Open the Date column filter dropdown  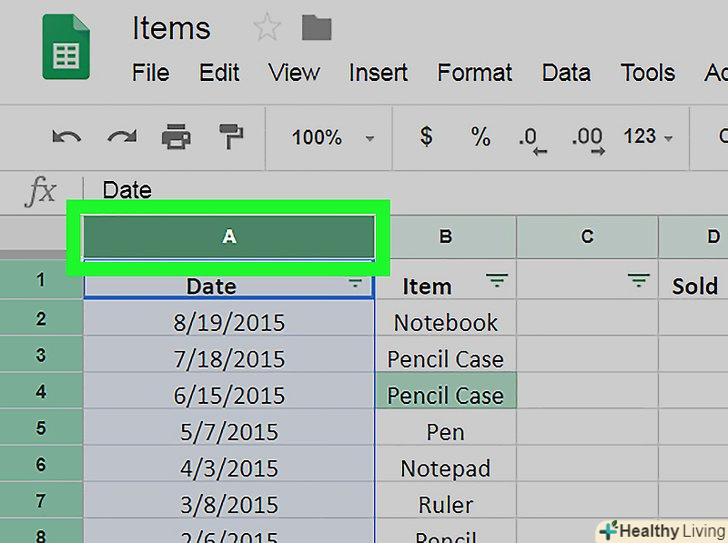355,284
